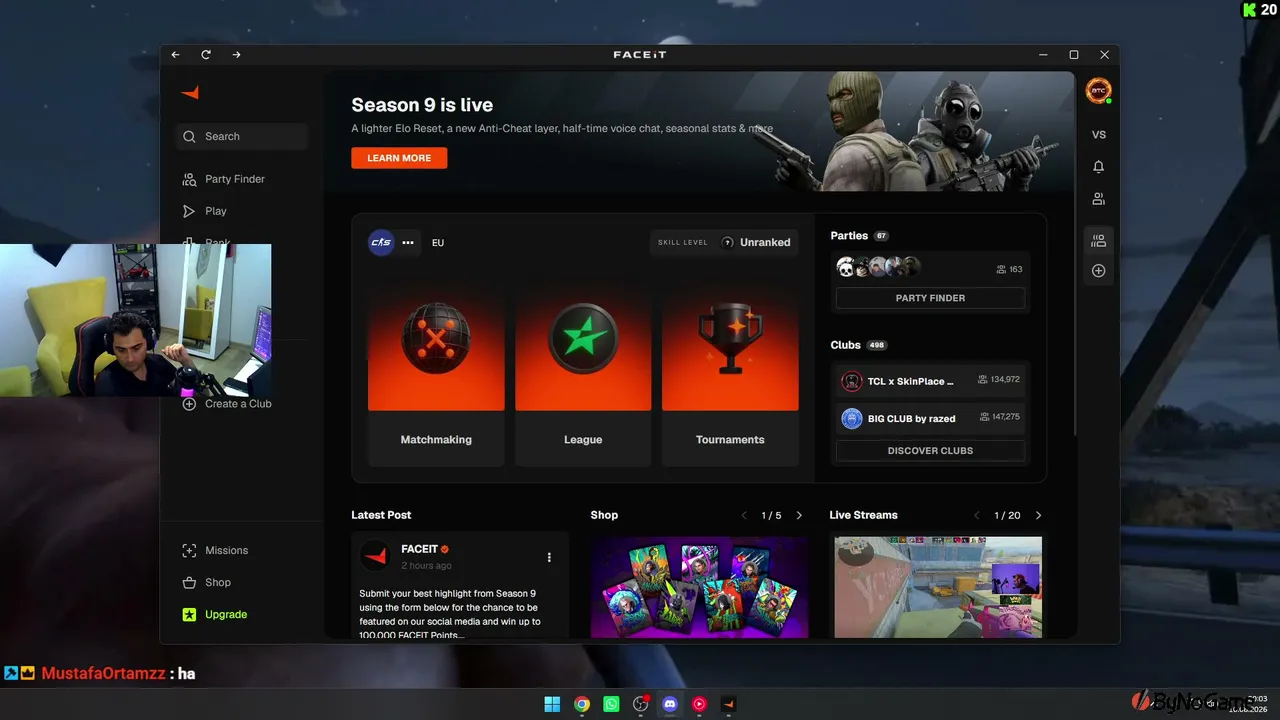This screenshot has height=720, width=1280.
Task: Click the Clubs heading
Action: pyautogui.click(x=845, y=345)
